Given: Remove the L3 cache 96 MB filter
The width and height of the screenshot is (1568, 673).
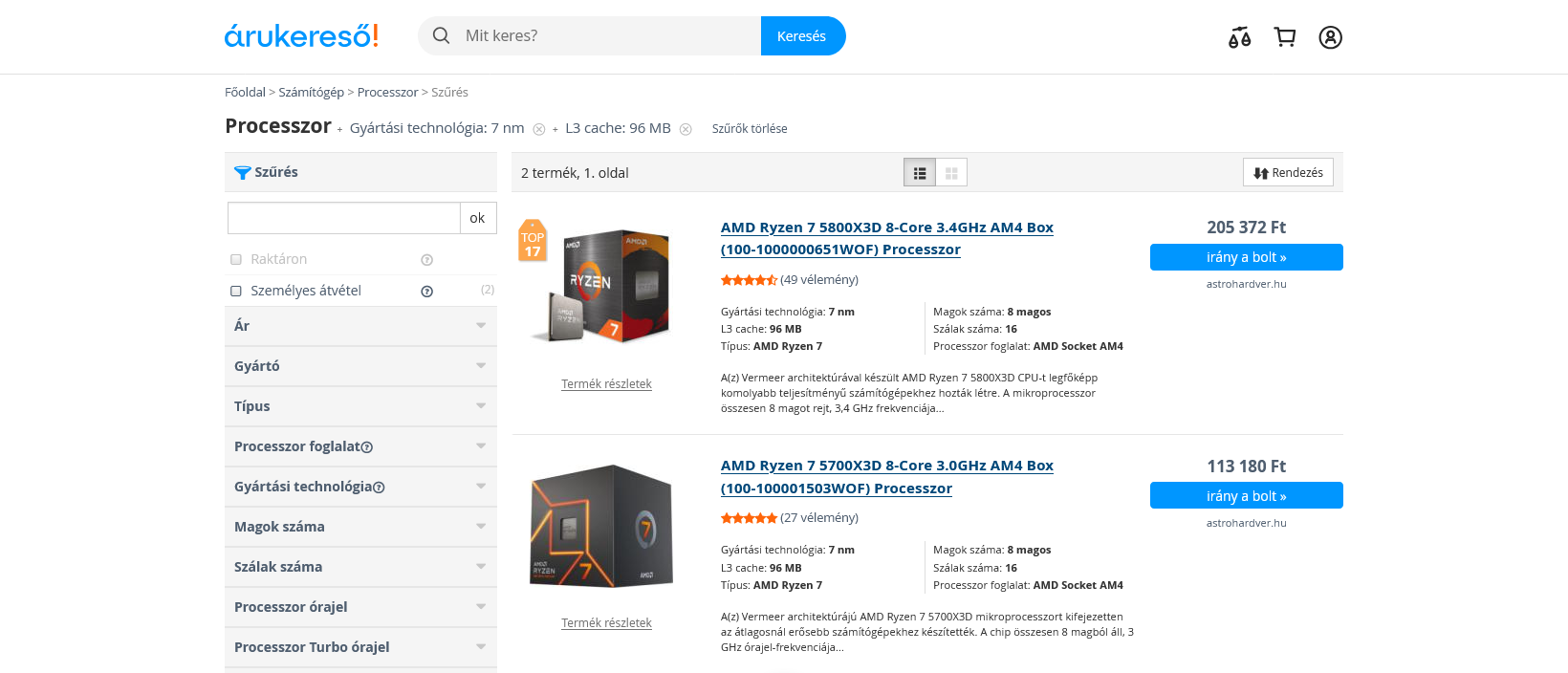Looking at the screenshot, I should [x=686, y=129].
